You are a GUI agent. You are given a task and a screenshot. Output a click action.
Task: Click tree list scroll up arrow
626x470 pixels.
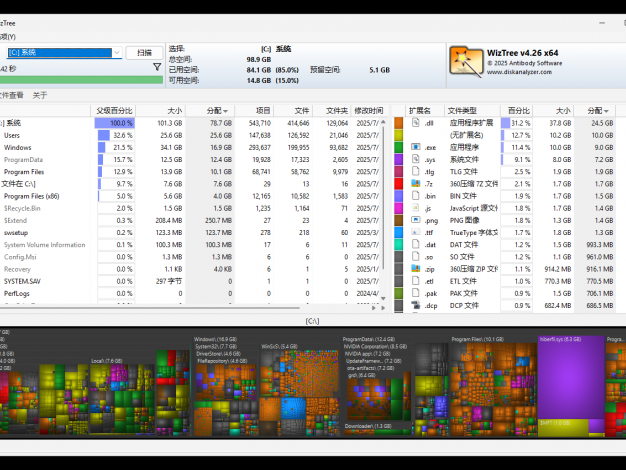click(383, 121)
